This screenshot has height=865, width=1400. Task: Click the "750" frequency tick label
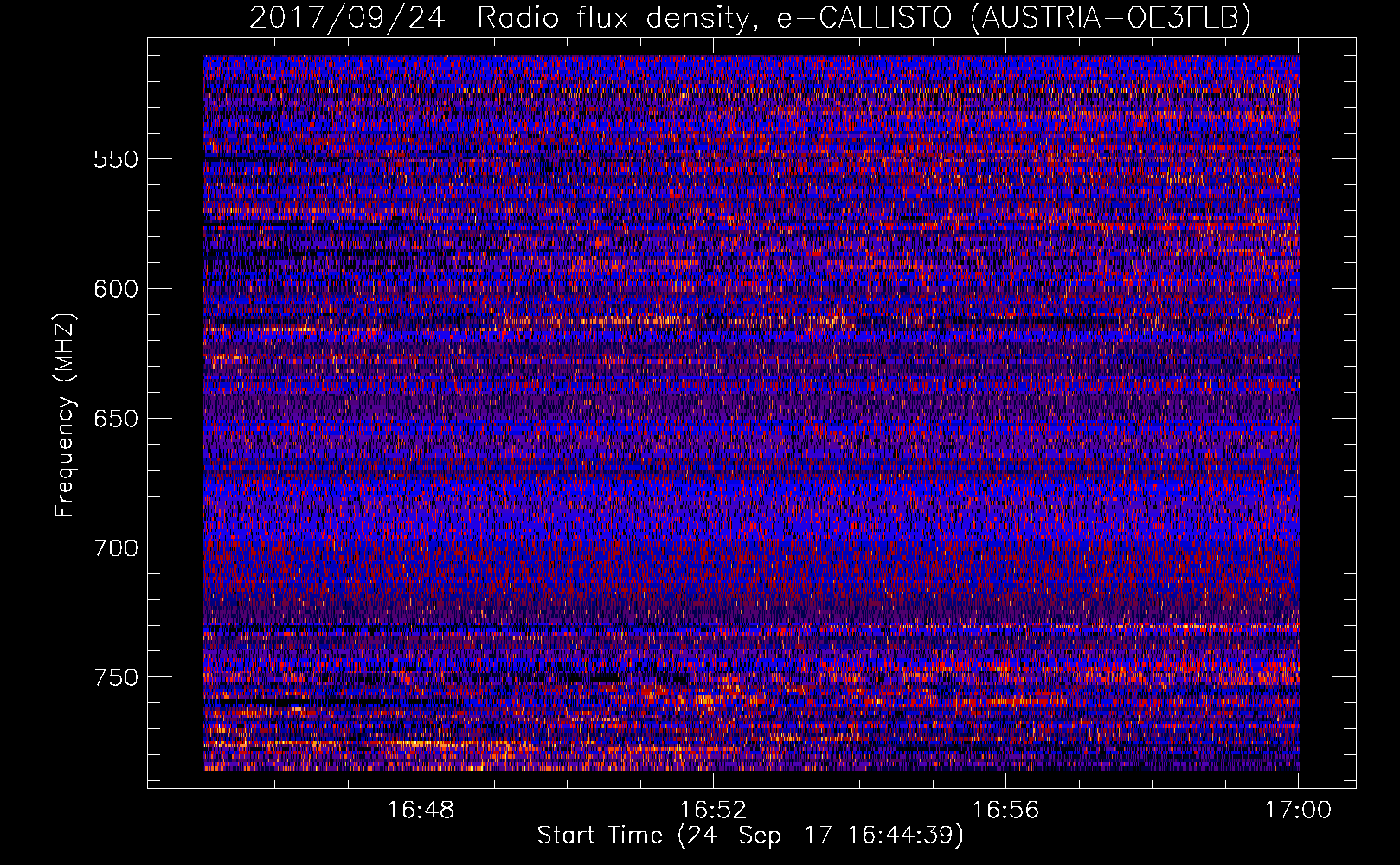116,677
